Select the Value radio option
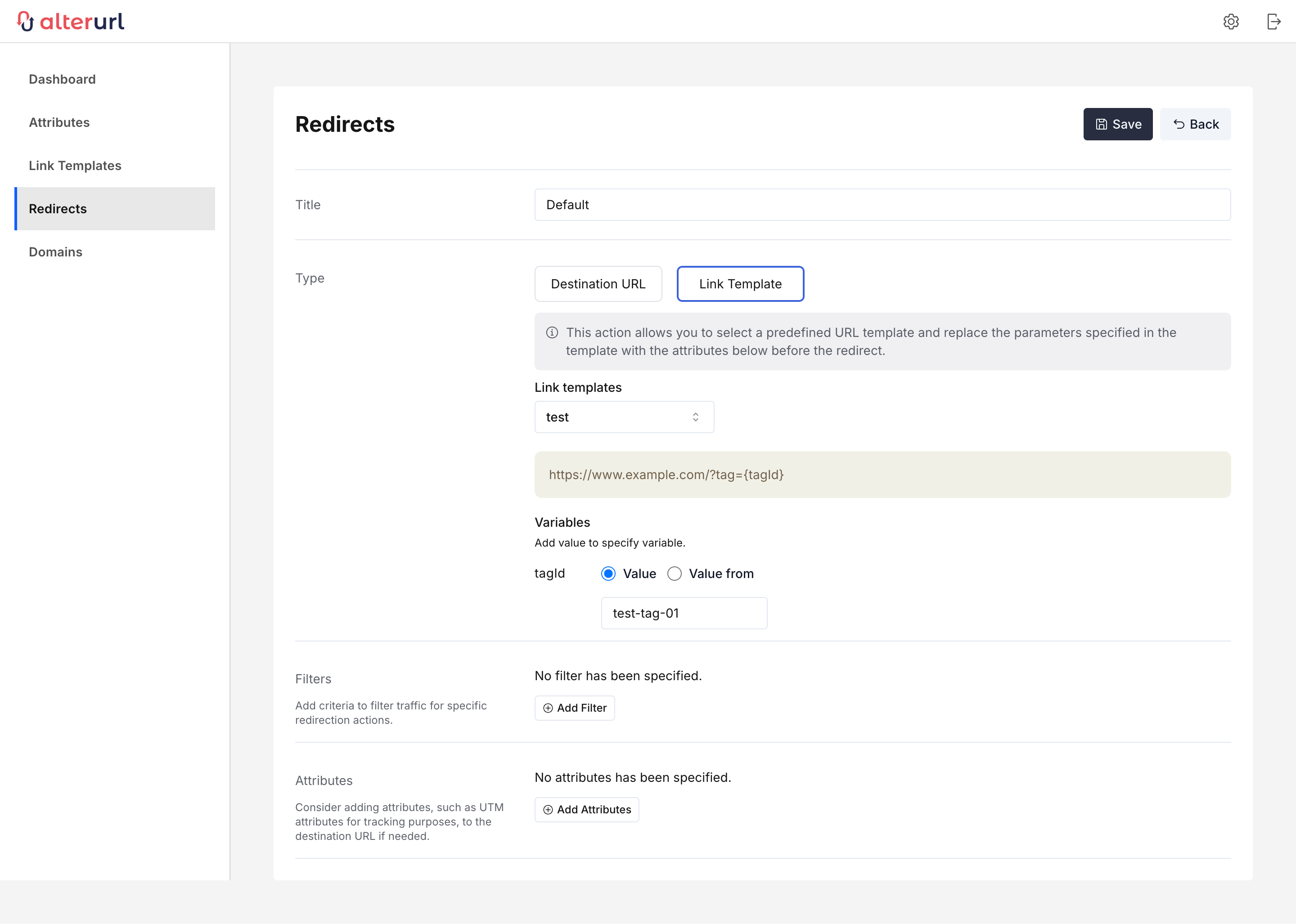Image resolution: width=1296 pixels, height=924 pixels. [608, 574]
